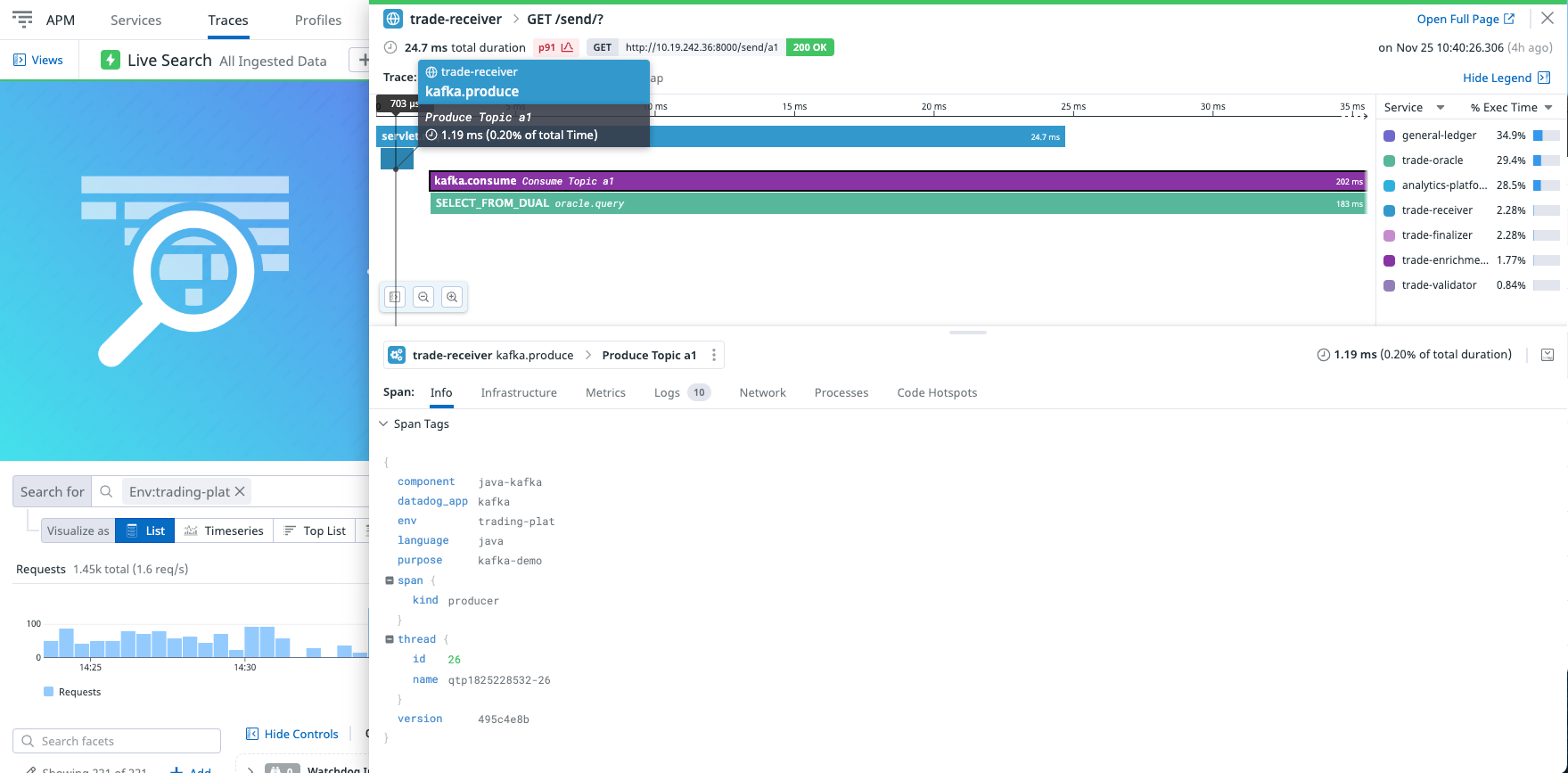
Task: Choose the Top List visualization
Action: click(x=315, y=530)
